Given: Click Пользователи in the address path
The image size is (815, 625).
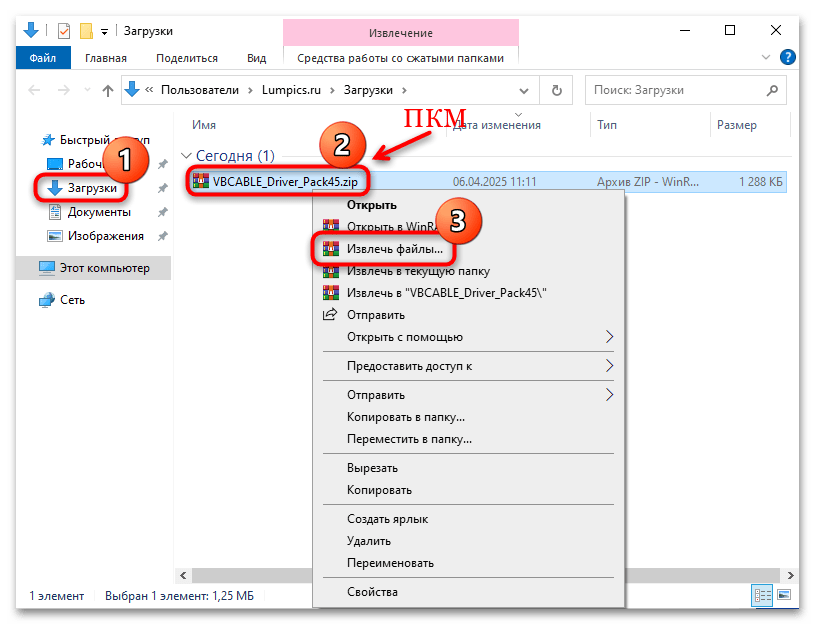Looking at the screenshot, I should coord(200,90).
